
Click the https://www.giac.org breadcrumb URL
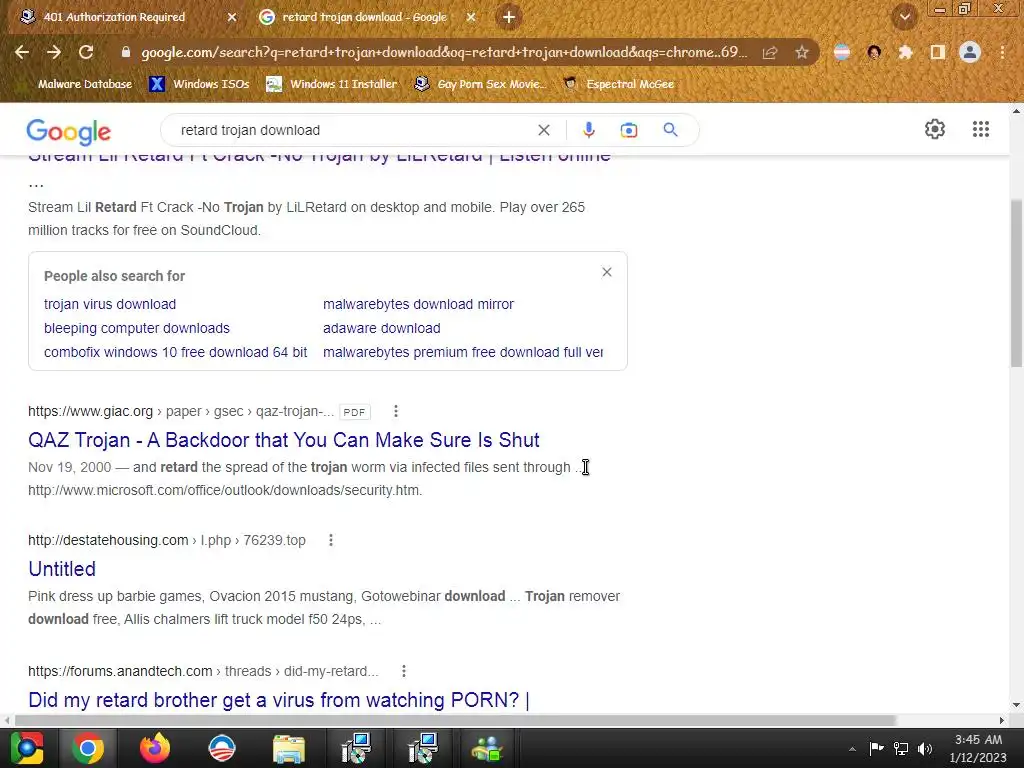pyautogui.click(x=90, y=411)
